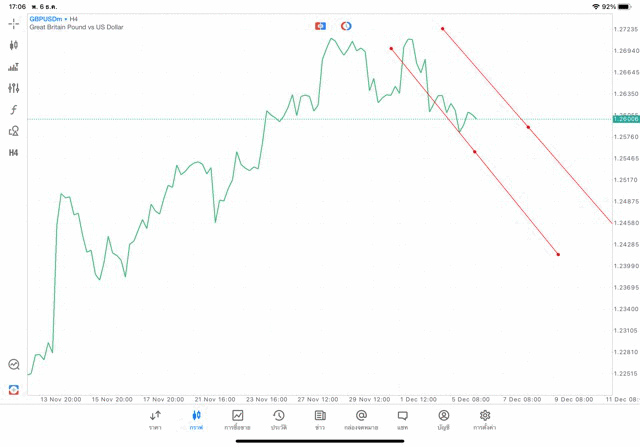Viewport: 640px width, 447px height.
Task: Tap the chart chat bubble icon
Action: coord(13,365)
